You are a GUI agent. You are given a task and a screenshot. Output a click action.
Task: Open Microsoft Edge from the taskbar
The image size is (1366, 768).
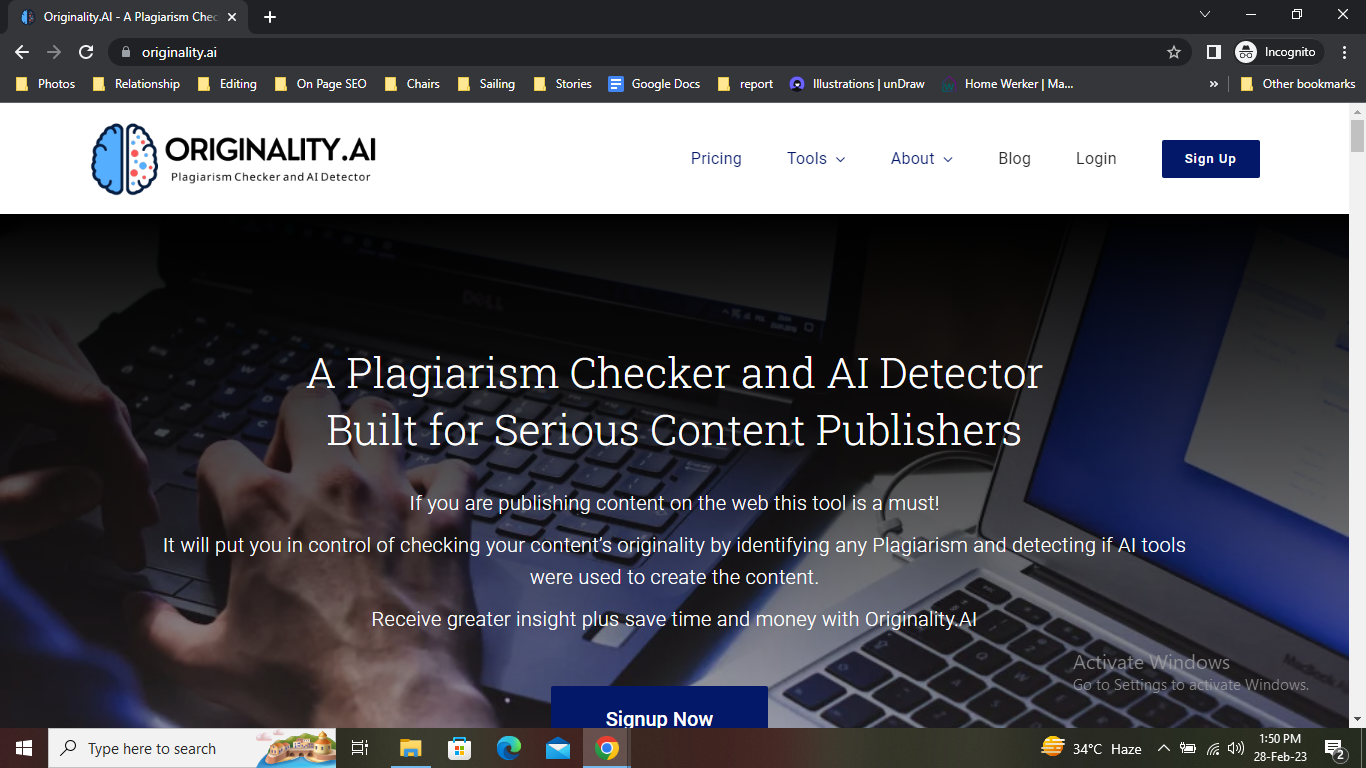509,748
